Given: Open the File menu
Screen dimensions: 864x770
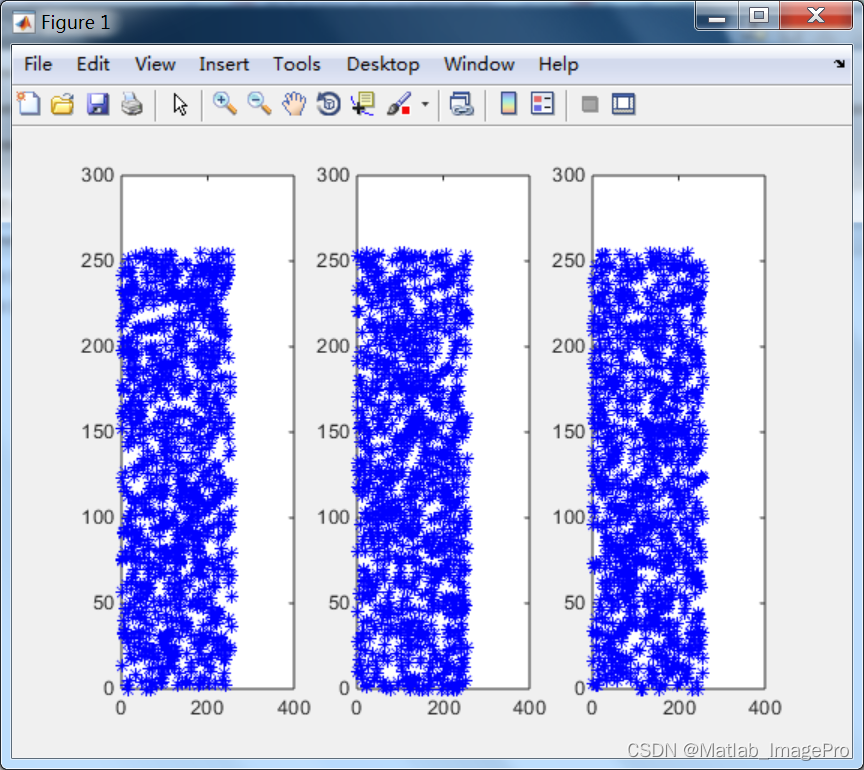Looking at the screenshot, I should [x=38, y=64].
